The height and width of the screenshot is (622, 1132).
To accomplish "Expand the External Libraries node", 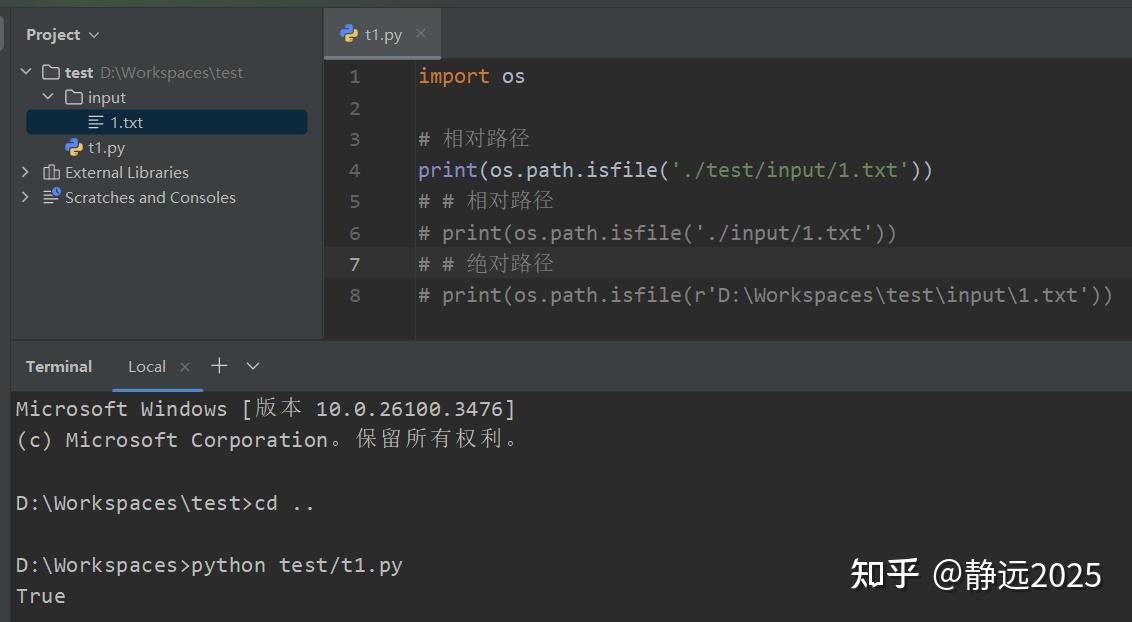I will 25,172.
